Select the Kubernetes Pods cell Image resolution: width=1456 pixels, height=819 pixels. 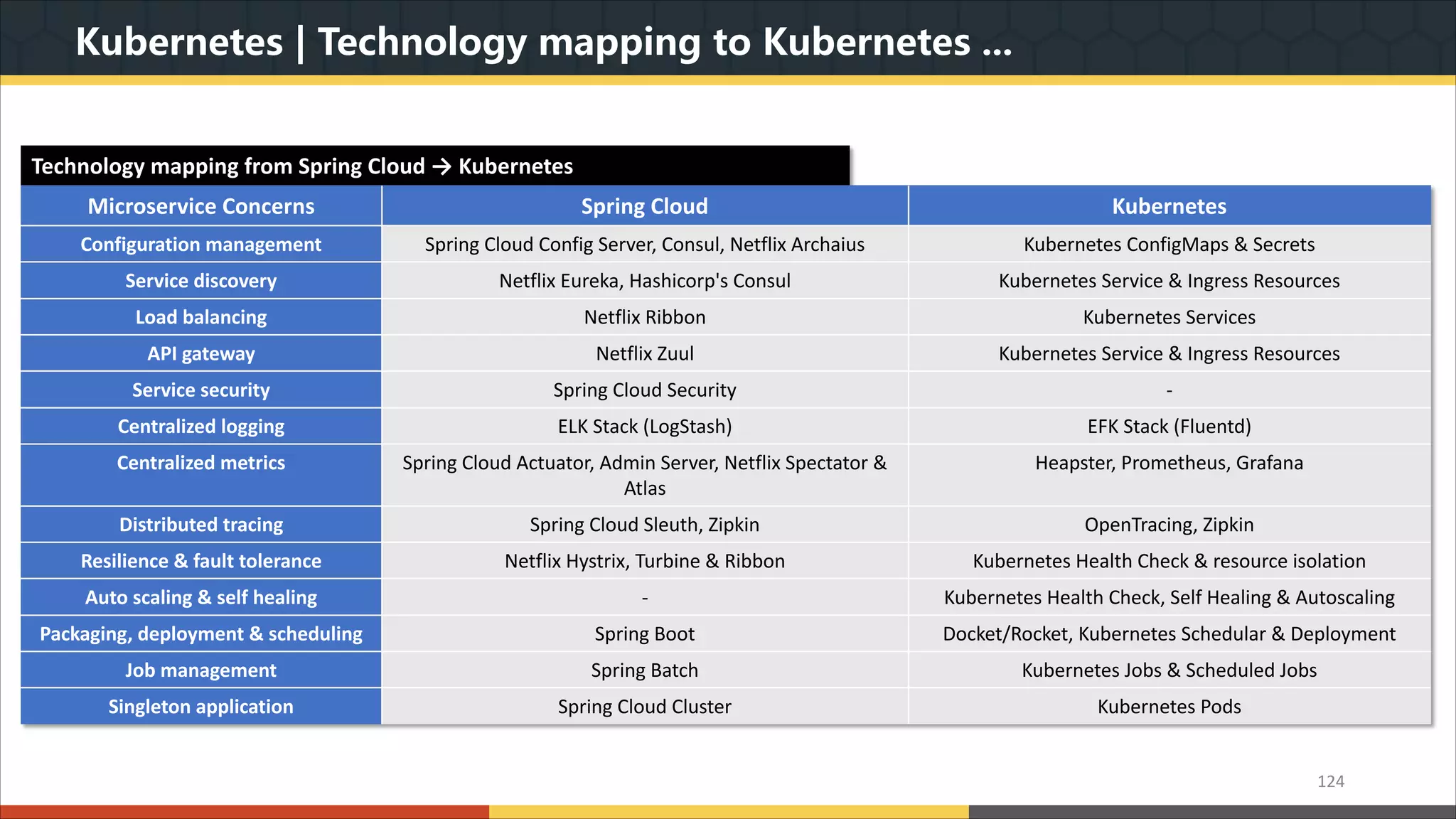1169,707
